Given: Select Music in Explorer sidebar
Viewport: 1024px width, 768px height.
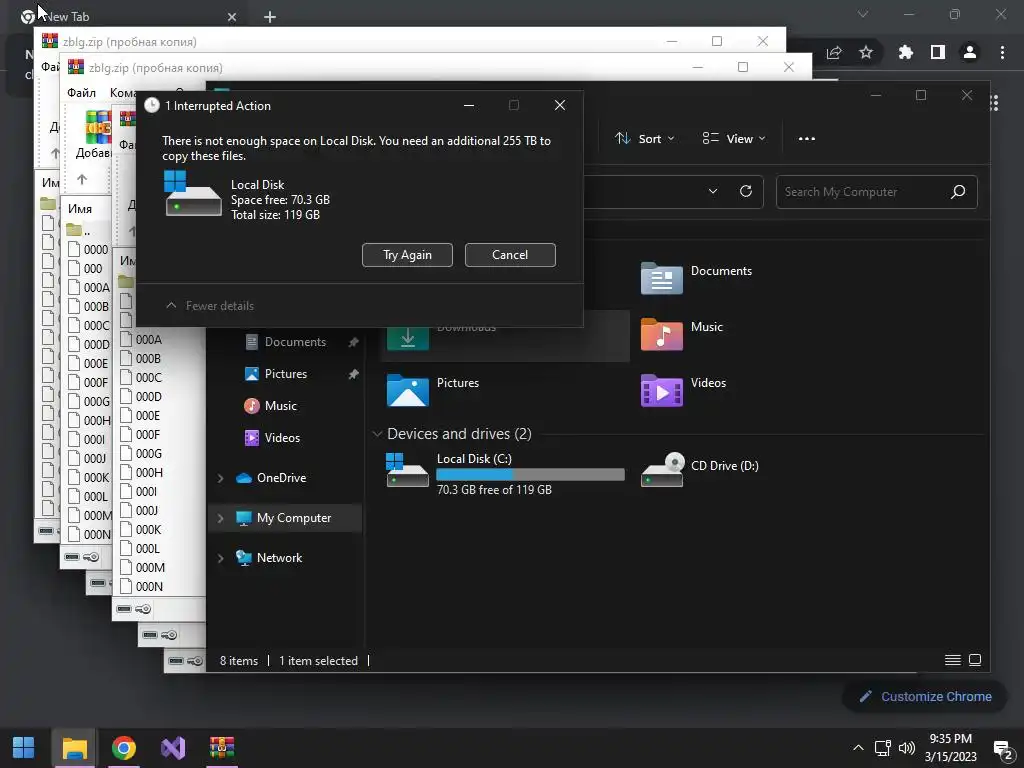Looking at the screenshot, I should [x=280, y=406].
